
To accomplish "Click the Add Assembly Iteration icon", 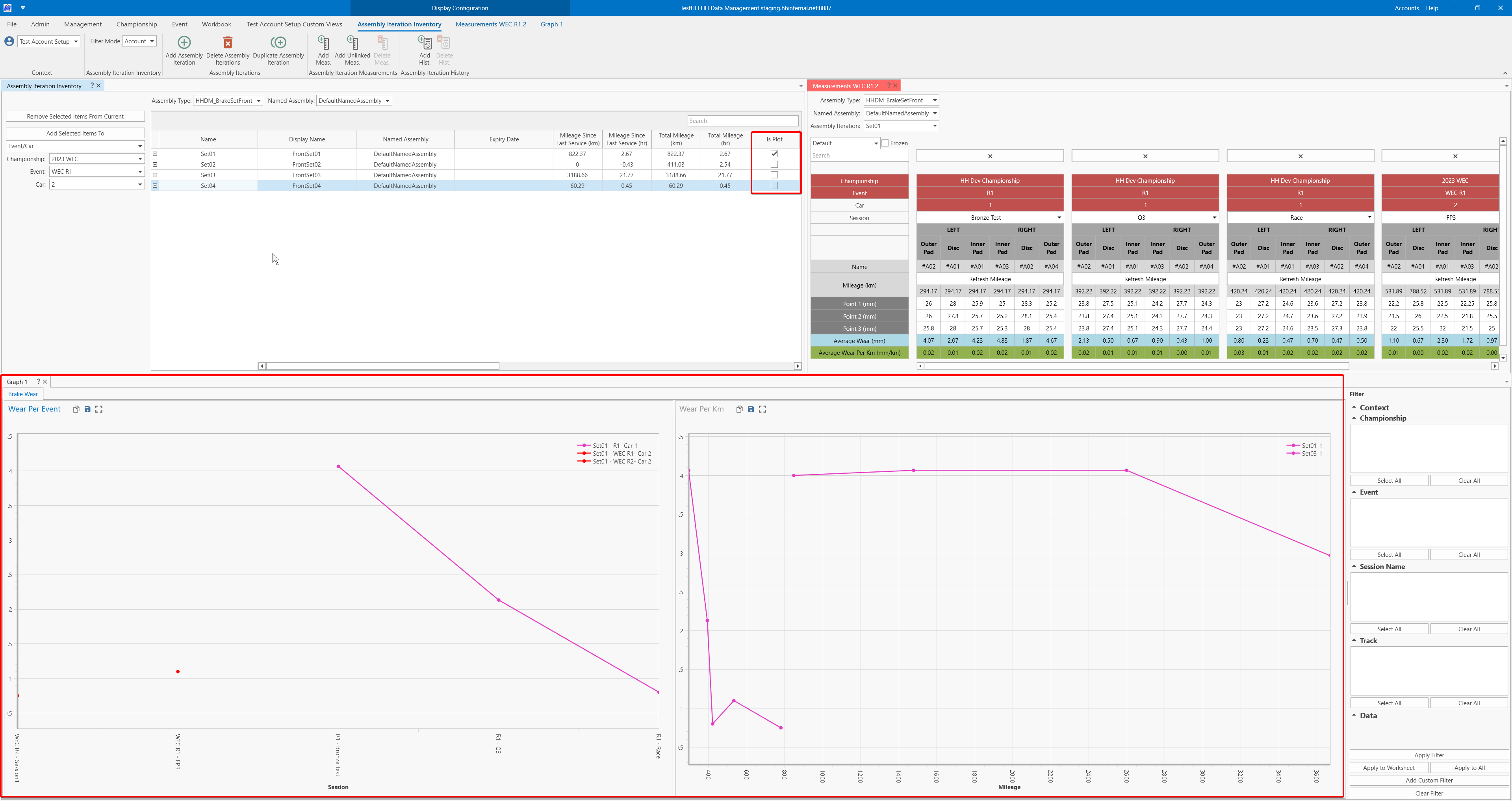I will 184,43.
